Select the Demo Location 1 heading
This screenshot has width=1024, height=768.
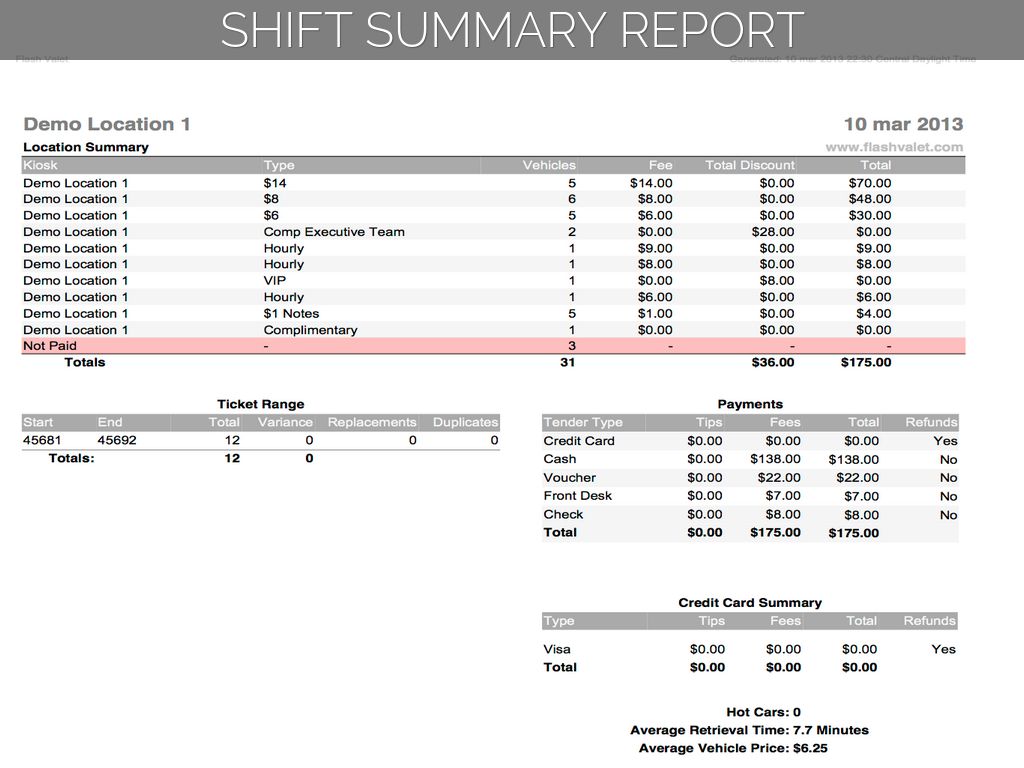click(x=106, y=125)
